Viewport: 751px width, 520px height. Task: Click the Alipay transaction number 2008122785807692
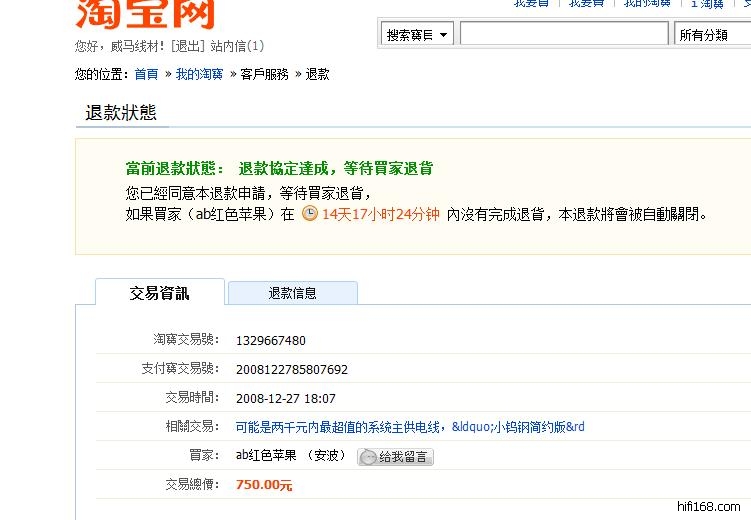291,369
